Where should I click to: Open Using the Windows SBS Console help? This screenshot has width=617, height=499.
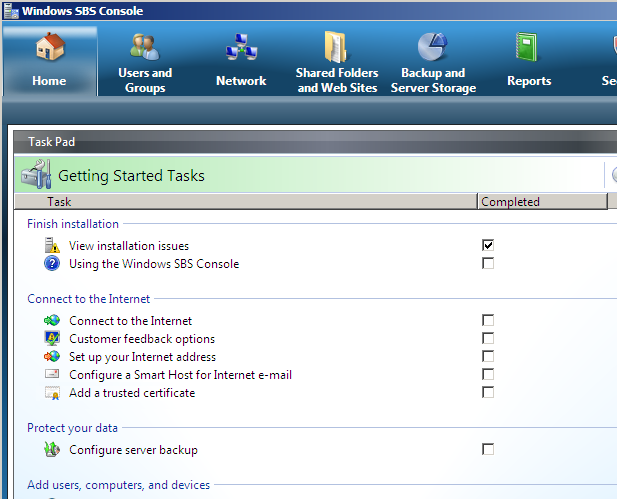coord(154,264)
